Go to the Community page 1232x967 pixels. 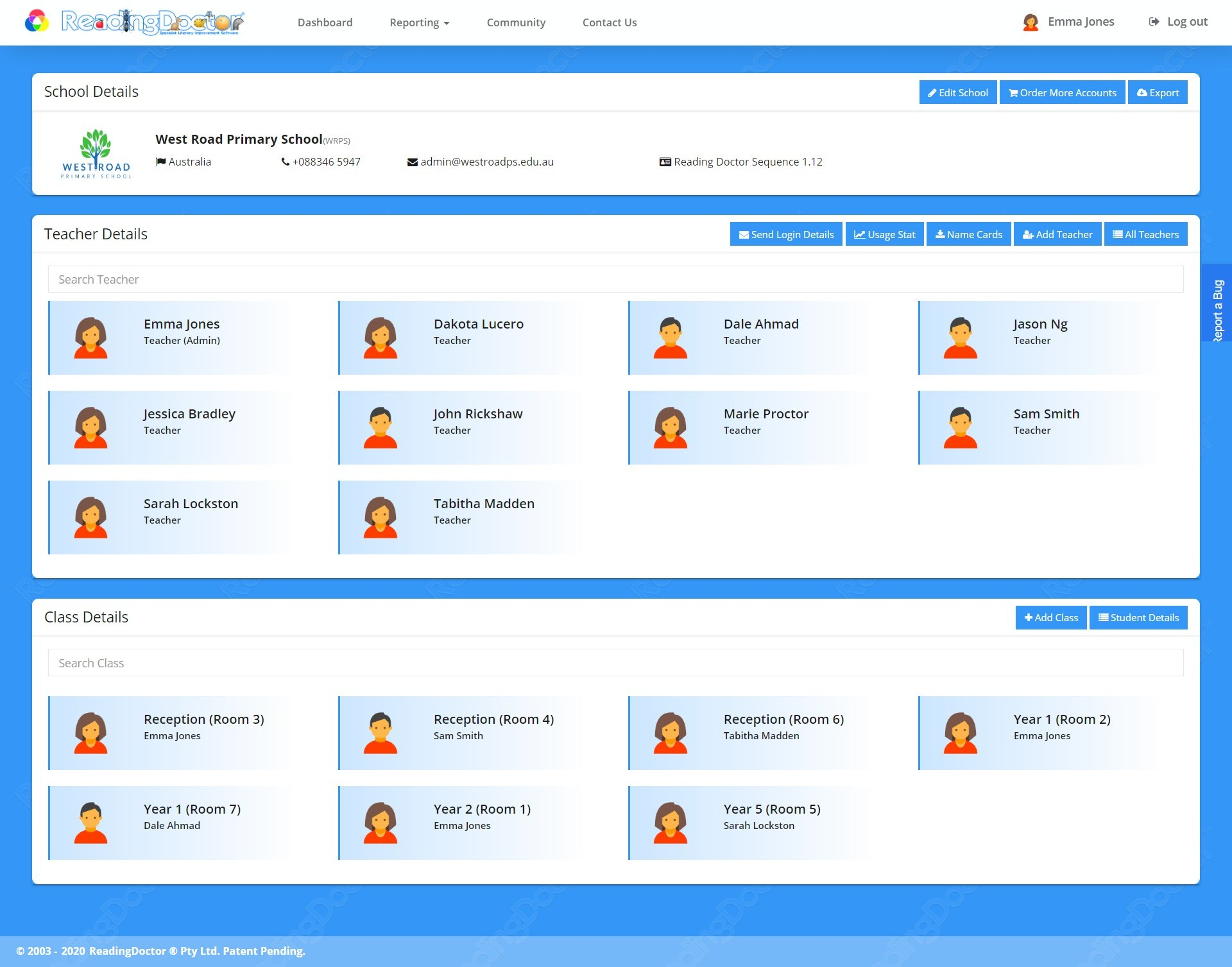click(x=516, y=22)
